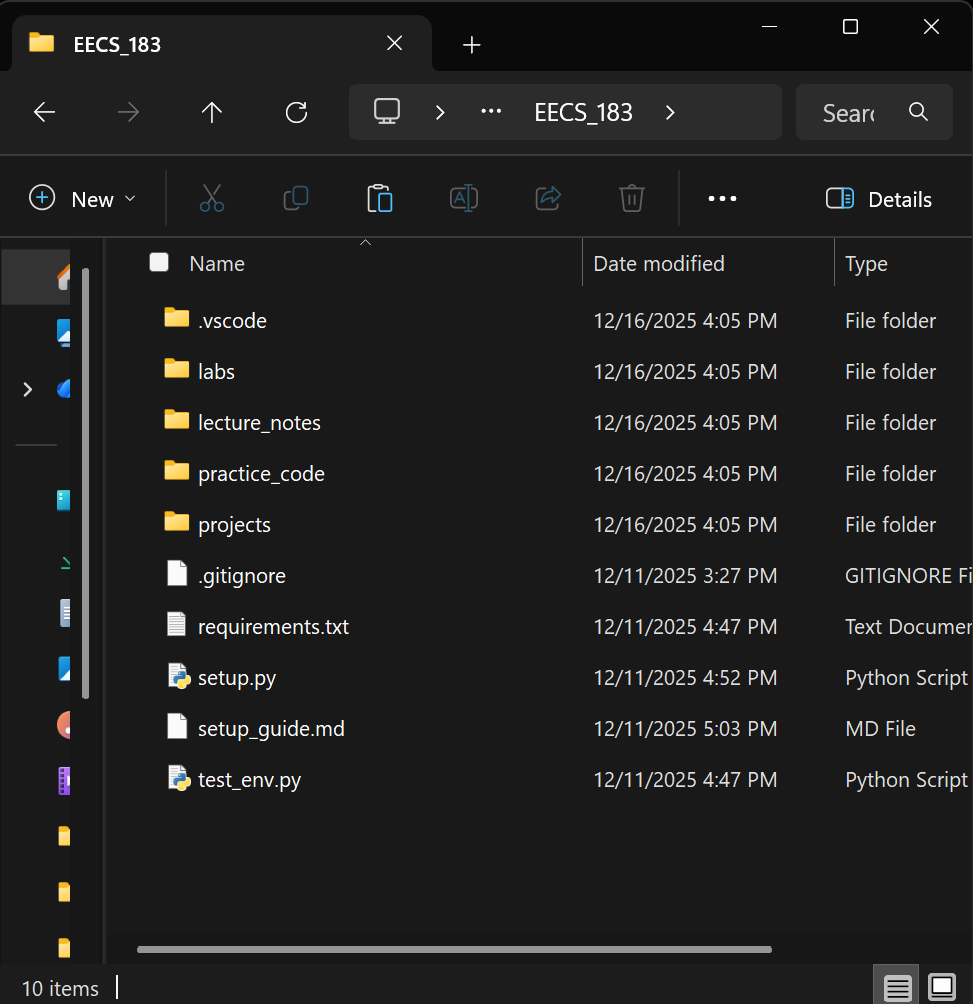This screenshot has height=1004, width=973.
Task: Click the horizontal scrollbar of file list
Action: pos(454,950)
